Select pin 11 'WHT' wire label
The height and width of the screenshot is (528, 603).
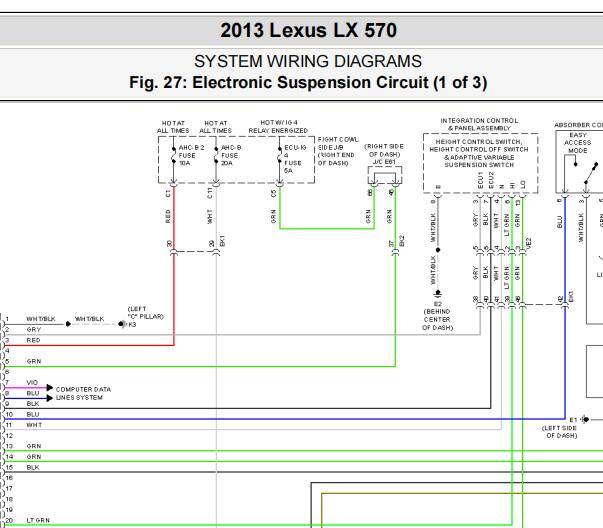tap(34, 425)
